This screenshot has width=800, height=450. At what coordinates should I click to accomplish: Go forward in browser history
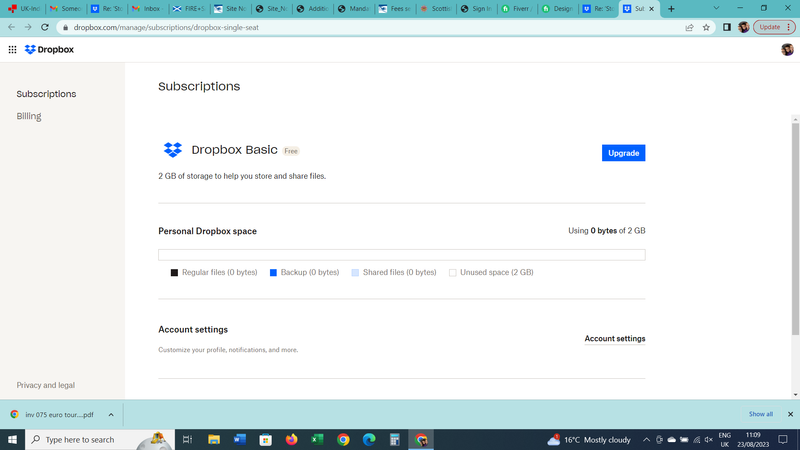[x=28, y=27]
